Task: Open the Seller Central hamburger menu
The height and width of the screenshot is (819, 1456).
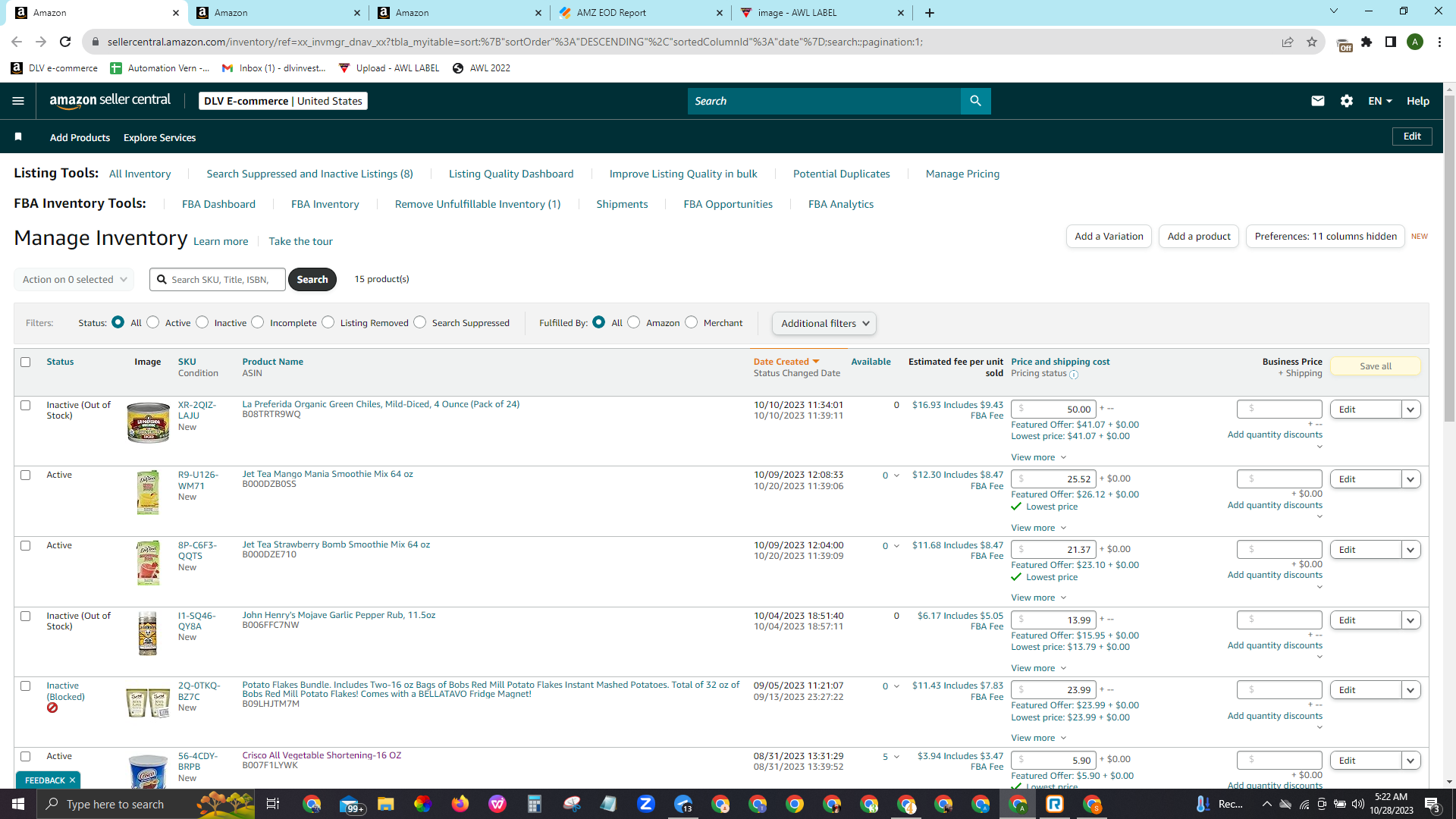Action: (x=18, y=101)
